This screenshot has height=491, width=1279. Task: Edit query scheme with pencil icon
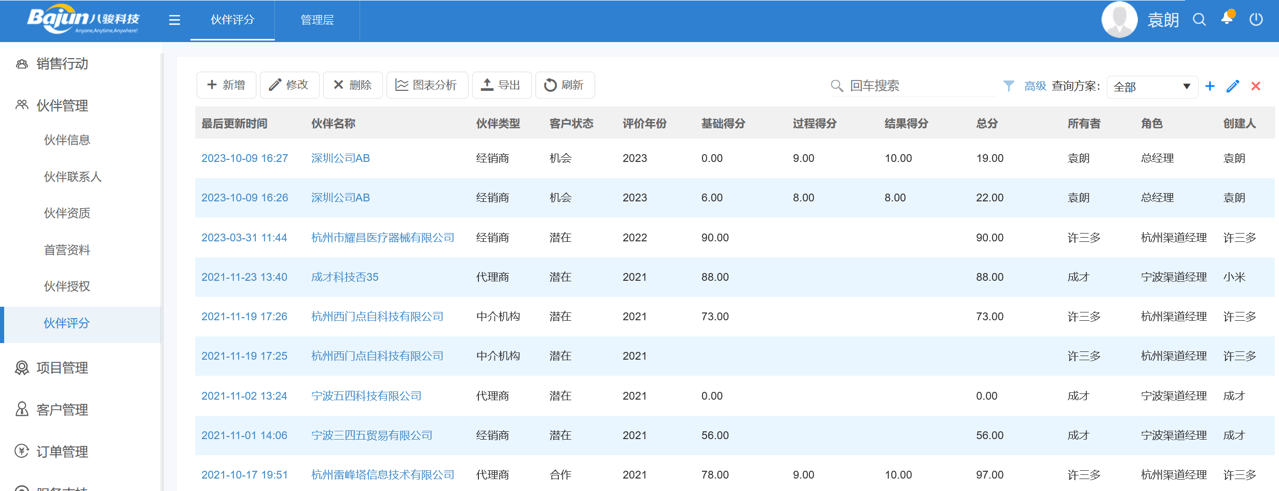1233,86
